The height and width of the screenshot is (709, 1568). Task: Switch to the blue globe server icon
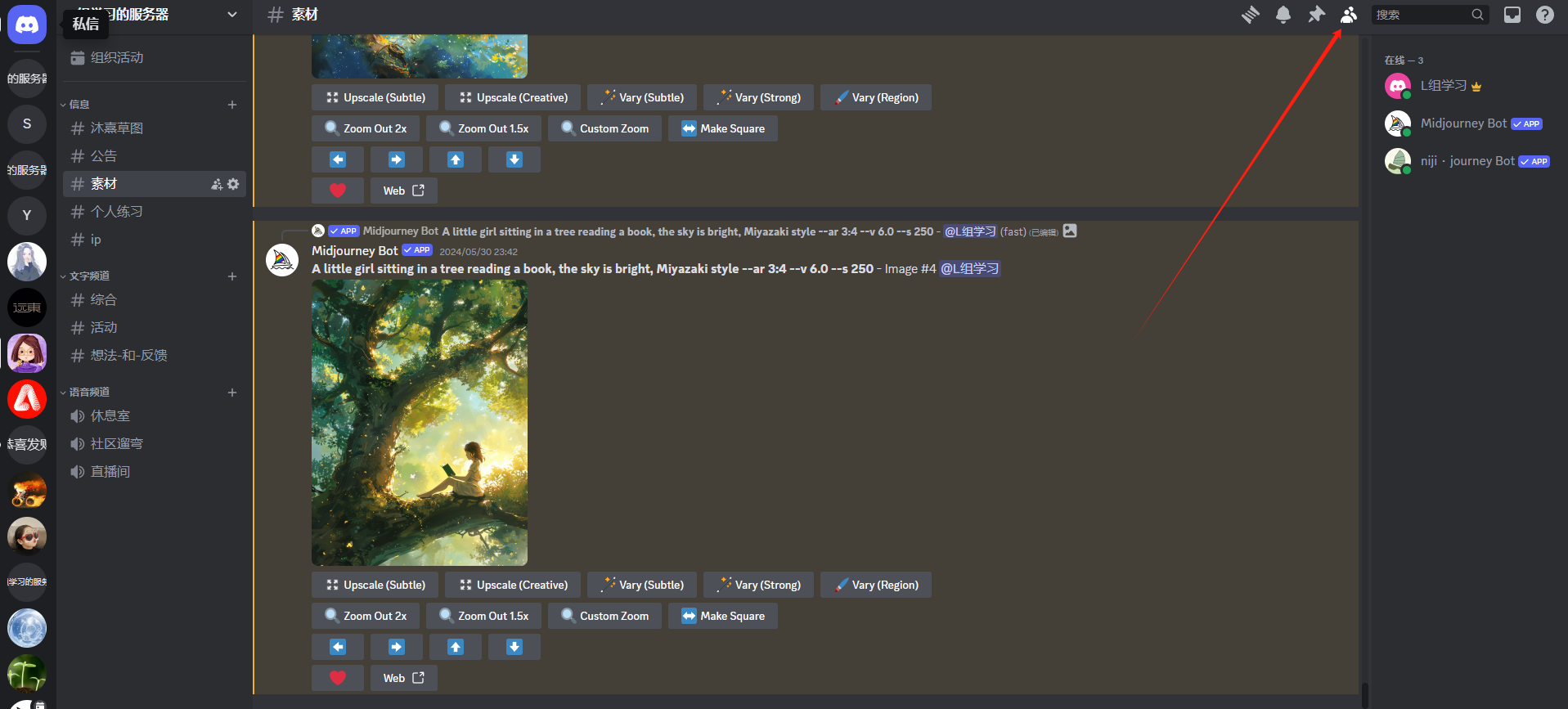pos(27,628)
